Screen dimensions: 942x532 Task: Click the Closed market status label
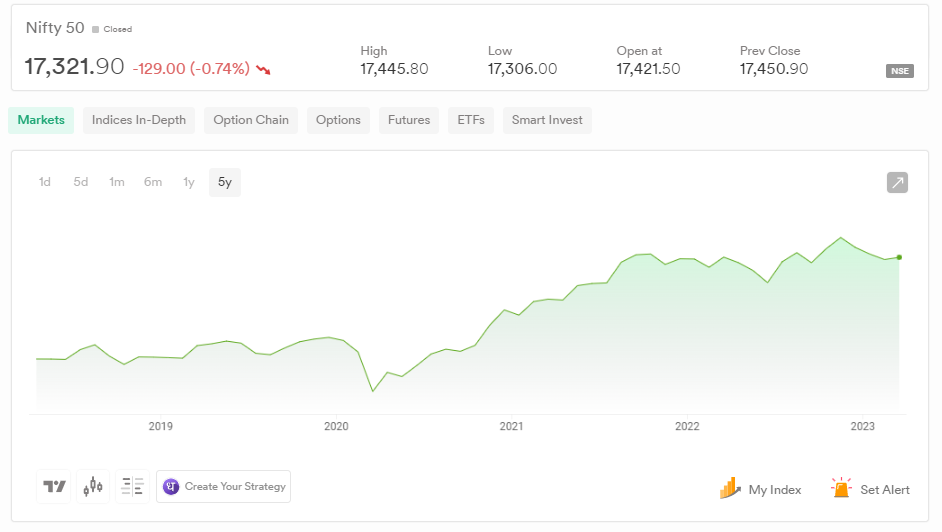click(x=118, y=29)
